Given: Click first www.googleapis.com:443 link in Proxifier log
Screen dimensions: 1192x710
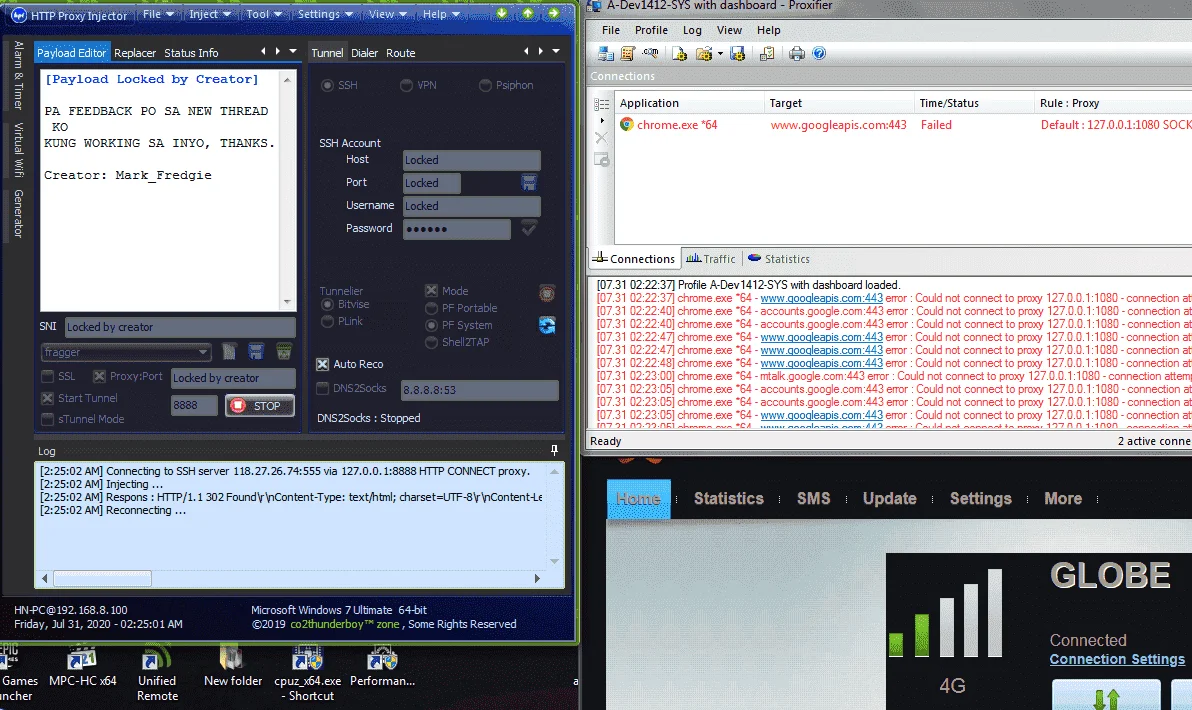Looking at the screenshot, I should click(x=822, y=298).
